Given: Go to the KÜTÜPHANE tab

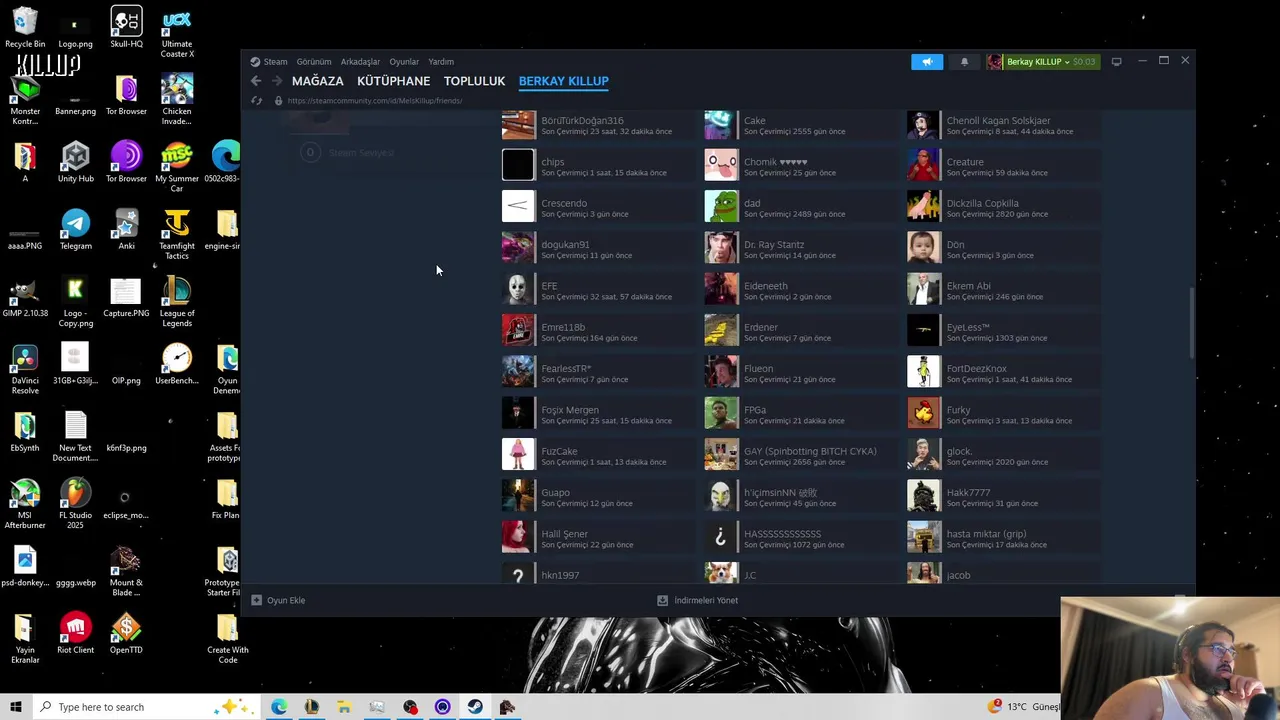Looking at the screenshot, I should pyautogui.click(x=394, y=81).
